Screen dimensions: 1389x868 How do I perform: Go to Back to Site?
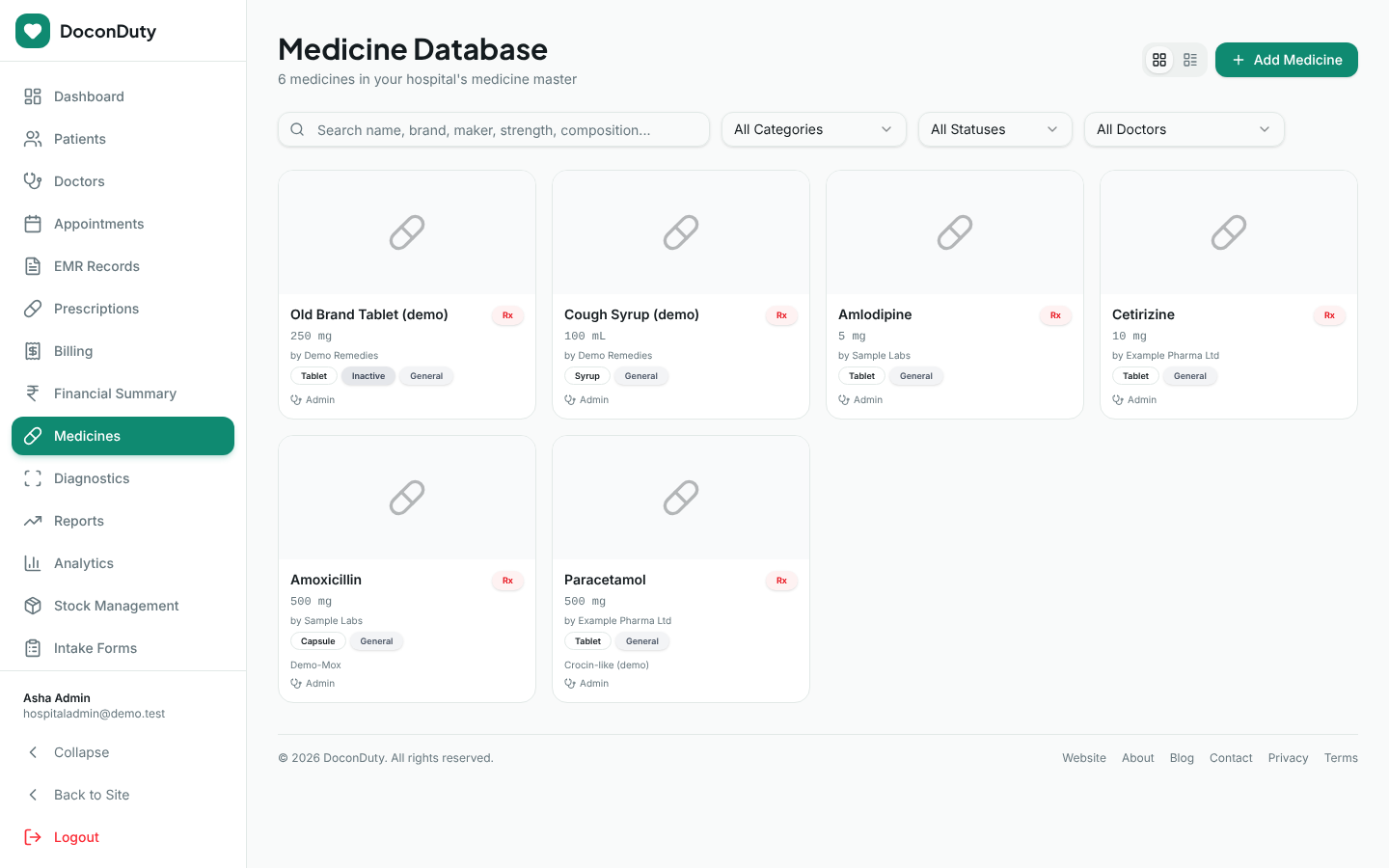coord(123,795)
